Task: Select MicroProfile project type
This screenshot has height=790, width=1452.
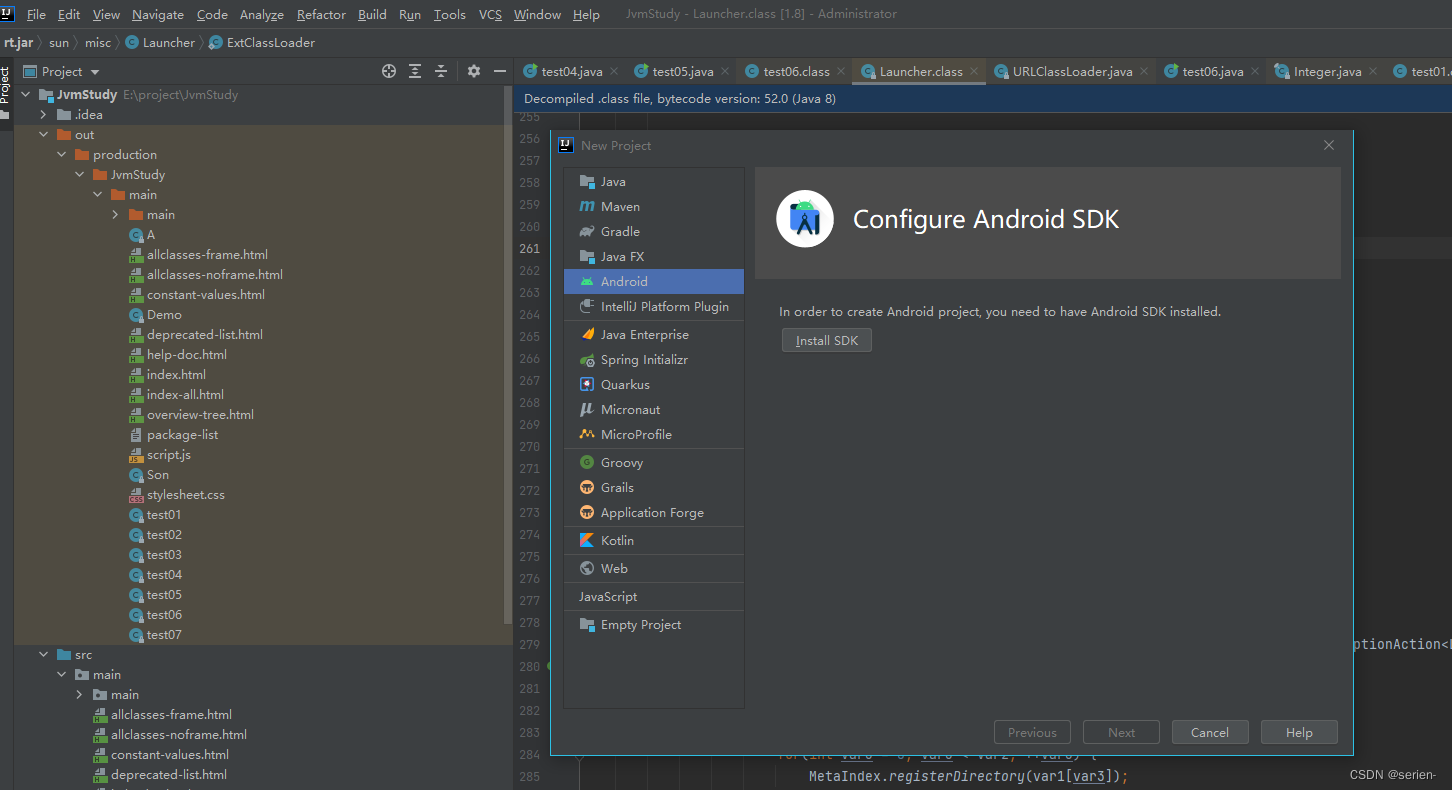Action: point(654,435)
